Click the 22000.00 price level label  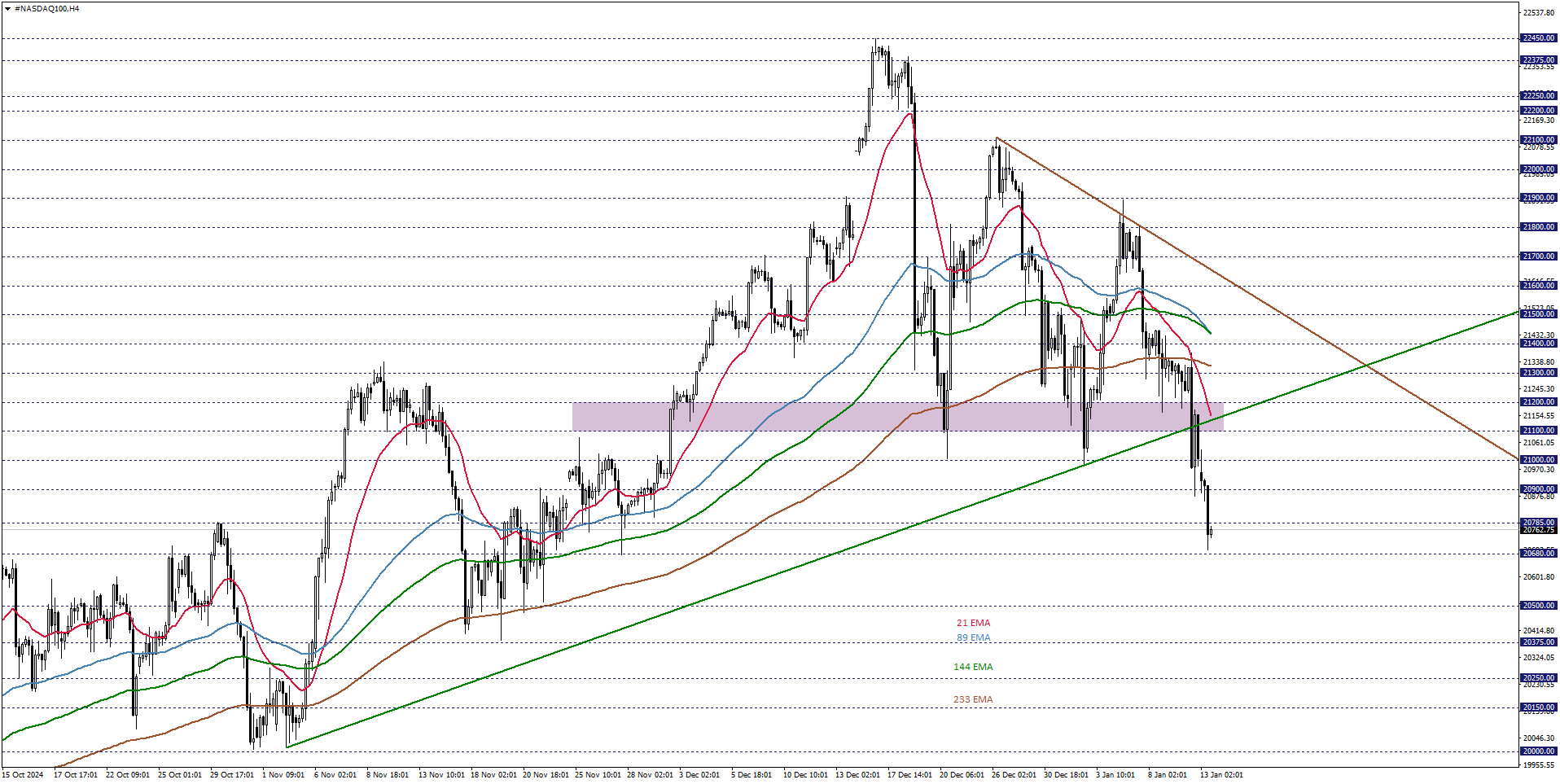[x=1538, y=170]
